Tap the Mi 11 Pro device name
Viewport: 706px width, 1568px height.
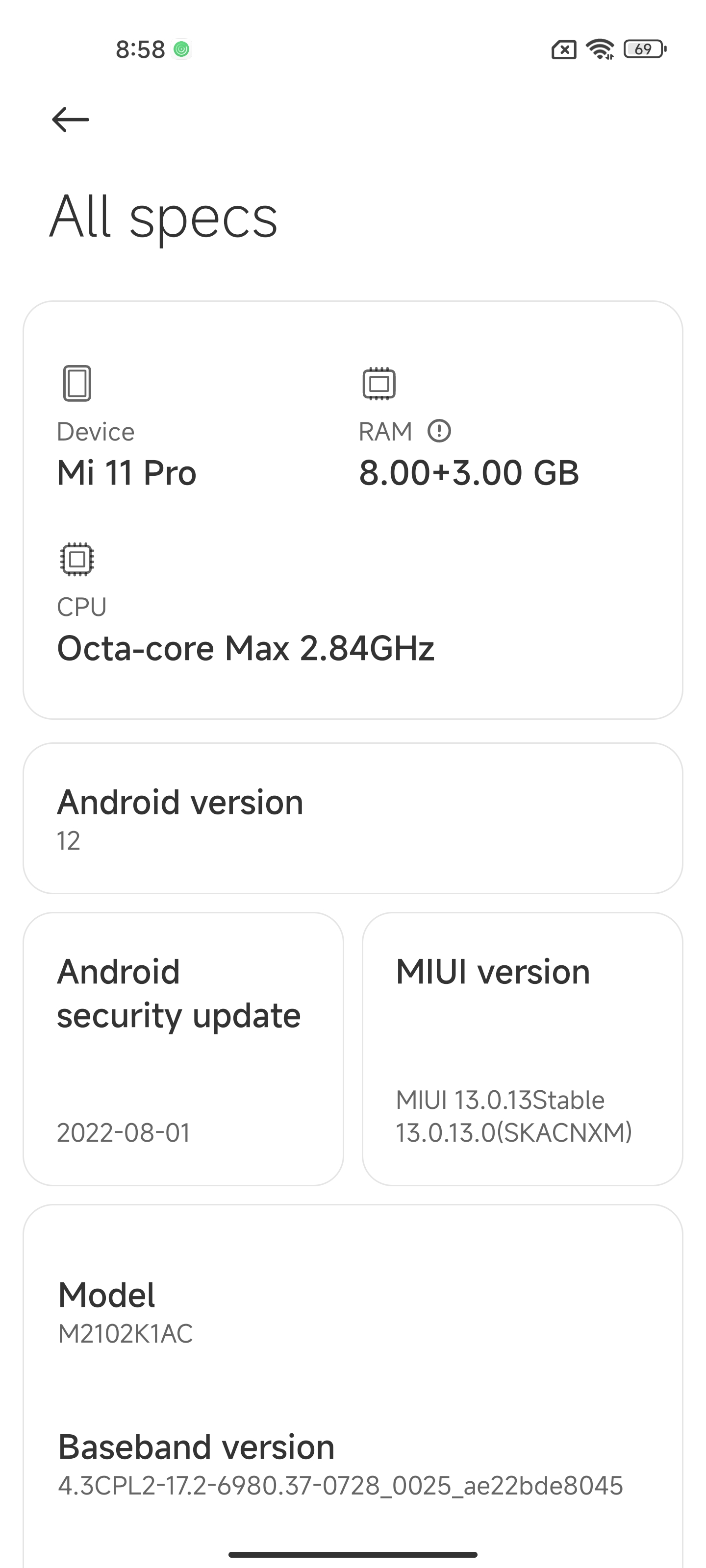pyautogui.click(x=126, y=473)
